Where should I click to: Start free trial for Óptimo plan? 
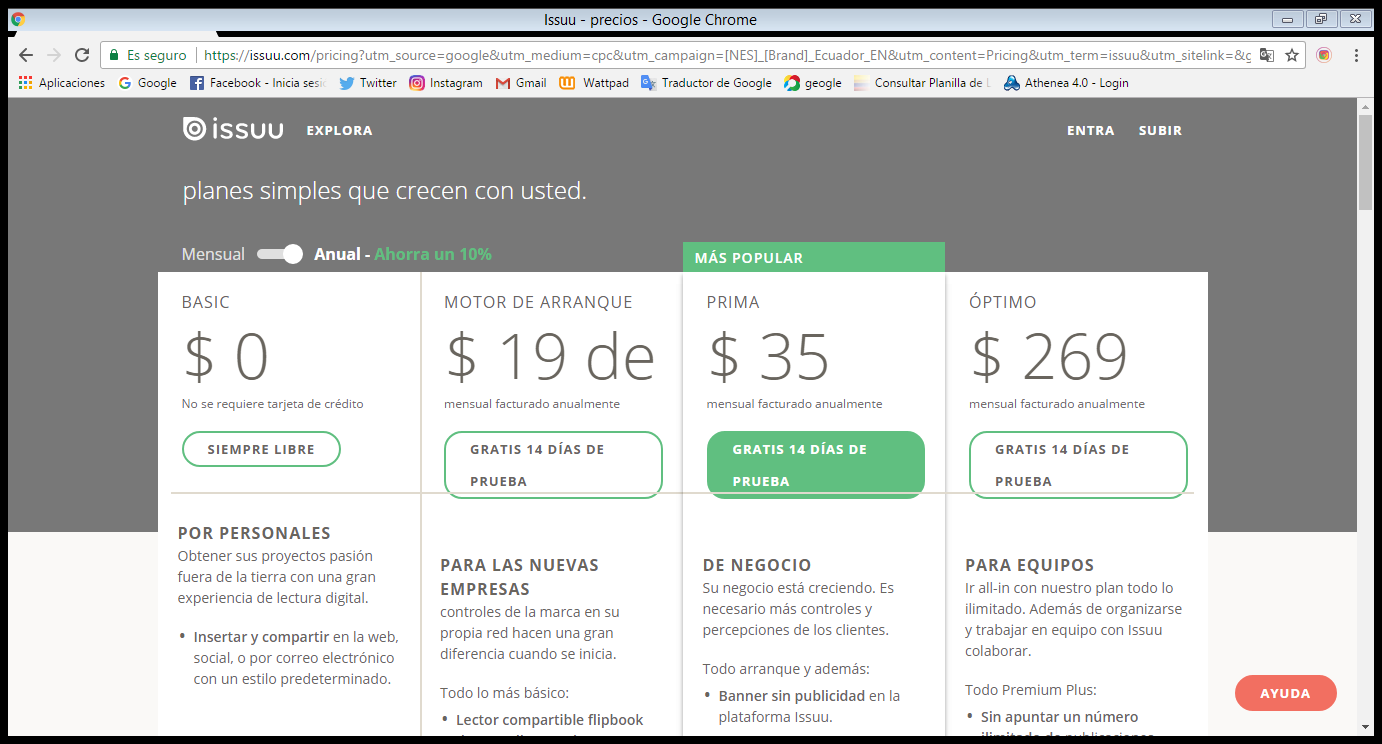click(1078, 465)
